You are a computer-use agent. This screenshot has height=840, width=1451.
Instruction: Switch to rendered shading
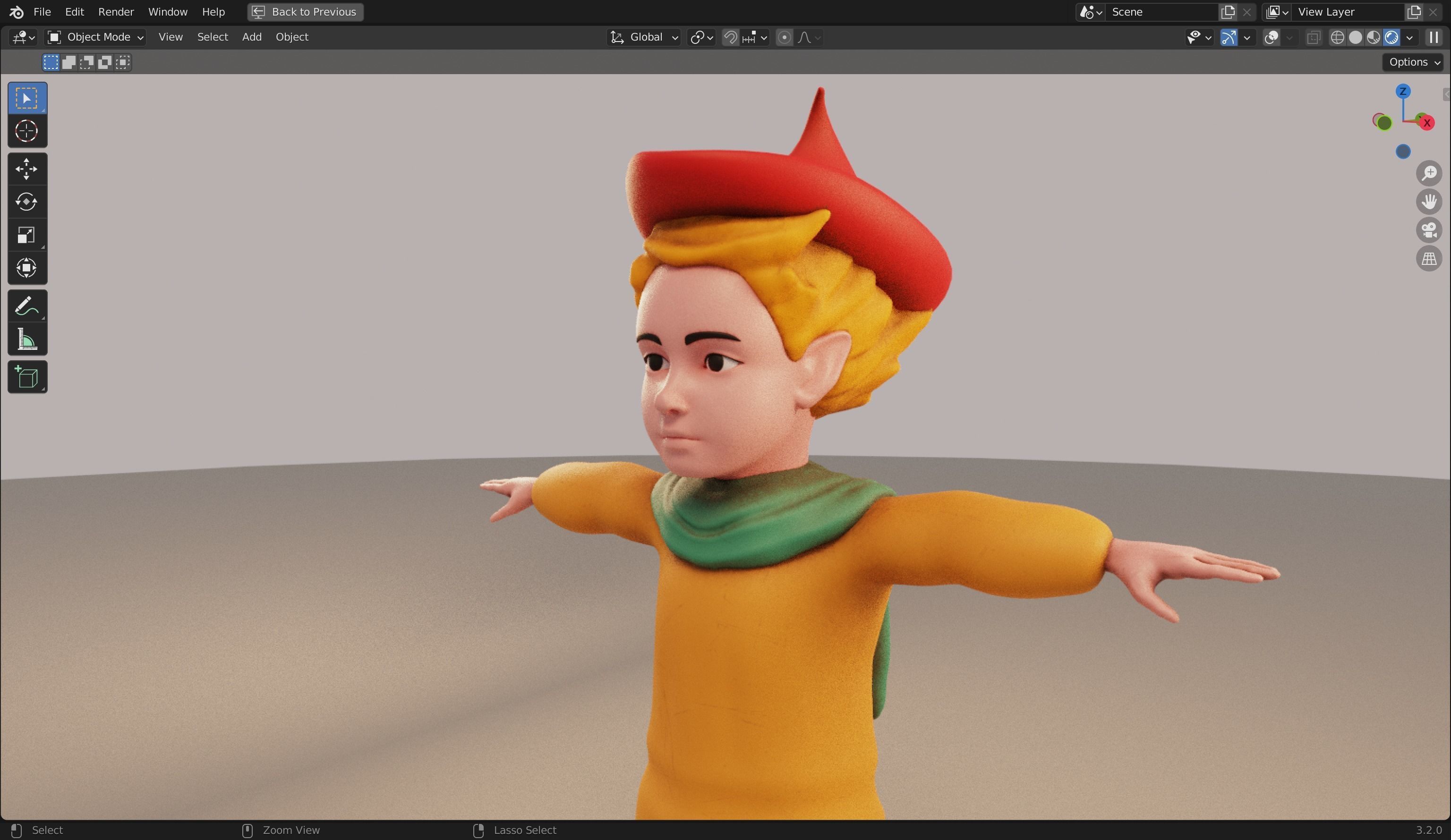1391,37
